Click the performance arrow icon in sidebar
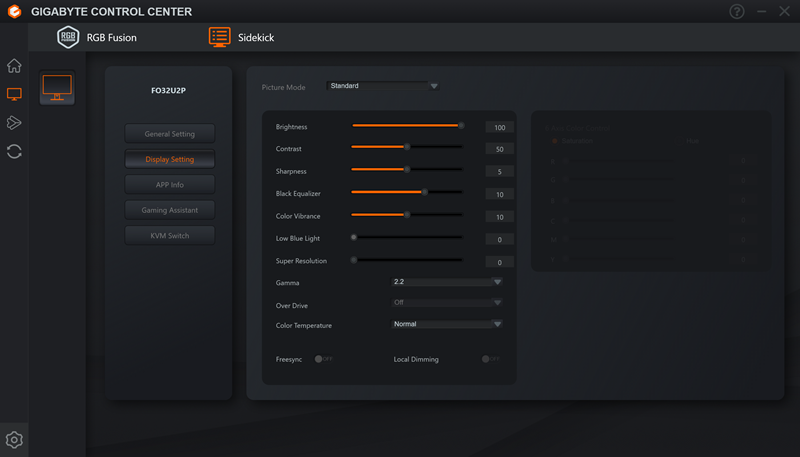This screenshot has width=800, height=457. point(14,123)
